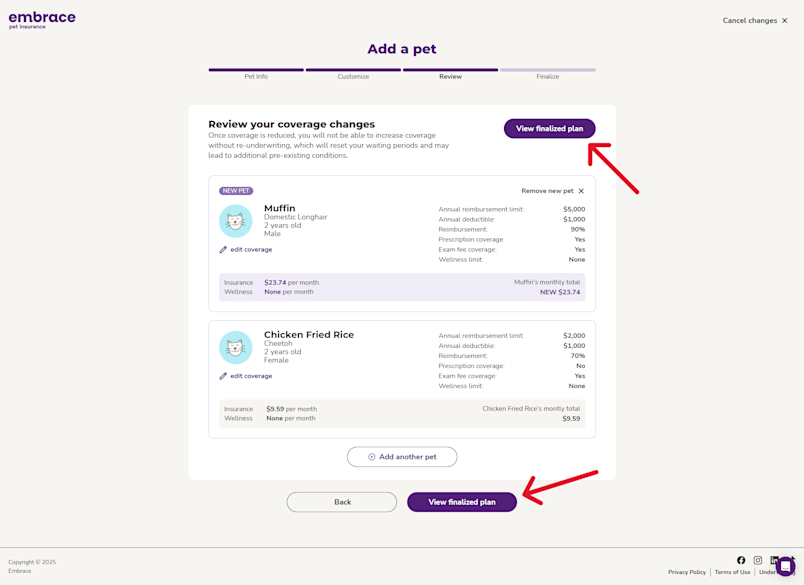
Task: Click View finalized plan at top
Action: pos(549,128)
